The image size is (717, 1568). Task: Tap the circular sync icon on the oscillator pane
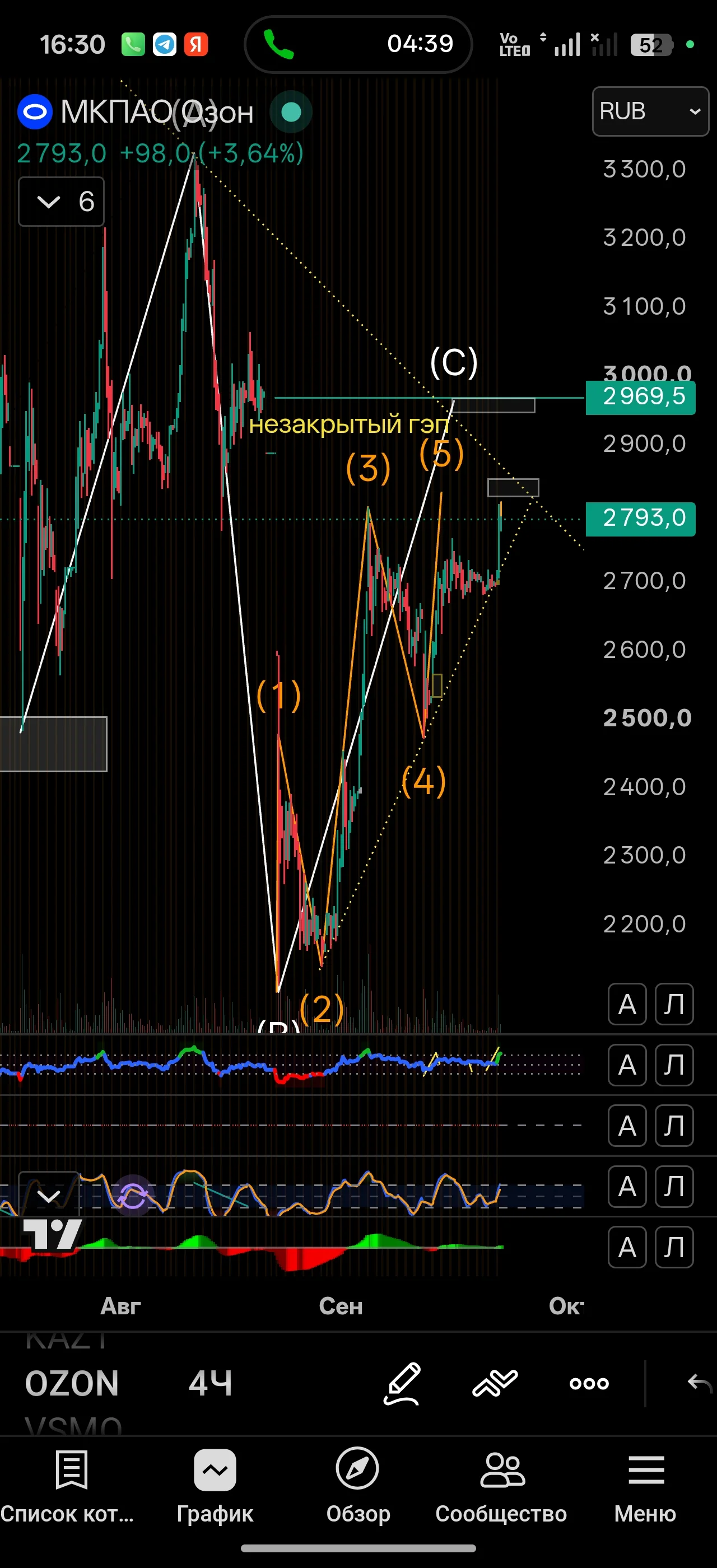click(x=133, y=1195)
